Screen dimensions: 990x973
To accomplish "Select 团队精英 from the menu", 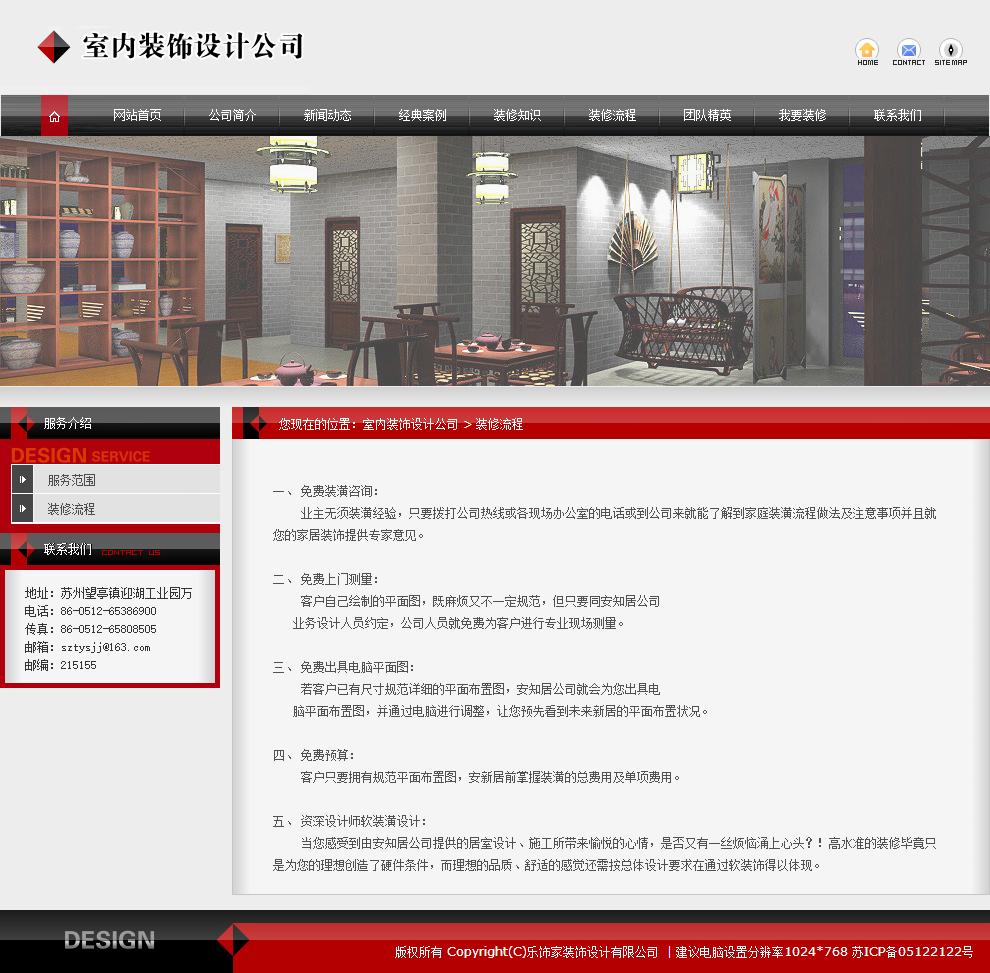I will point(709,115).
